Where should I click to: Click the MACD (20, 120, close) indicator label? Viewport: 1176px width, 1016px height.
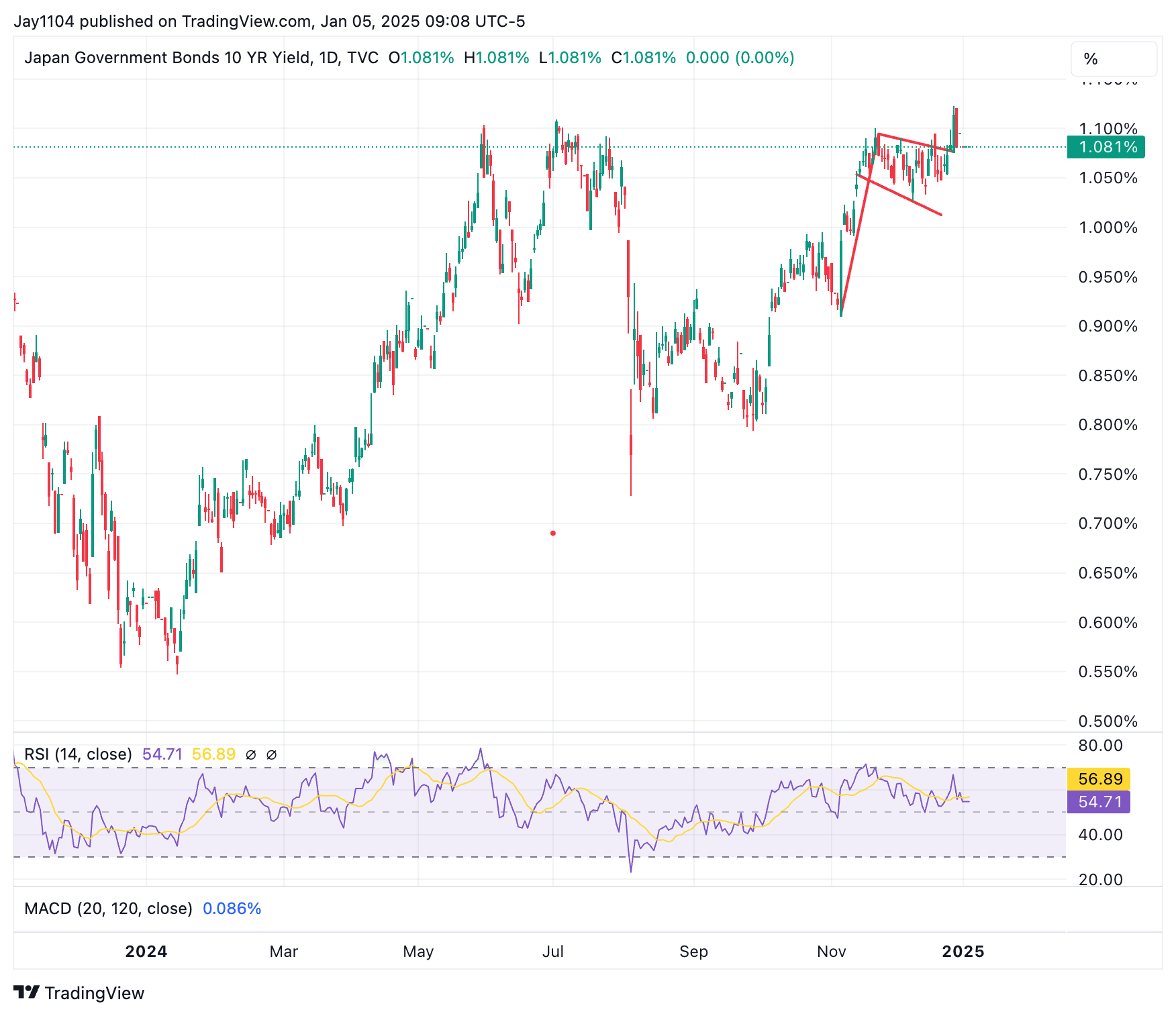(108, 909)
